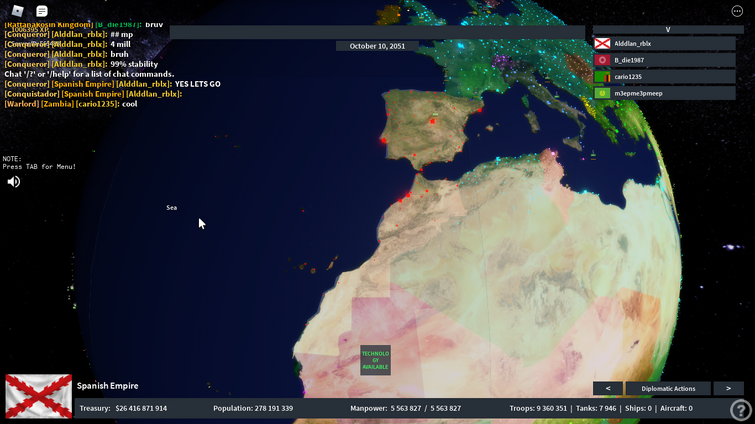
Task: Click the cario1235 Zambia flag icon
Action: tap(602, 77)
